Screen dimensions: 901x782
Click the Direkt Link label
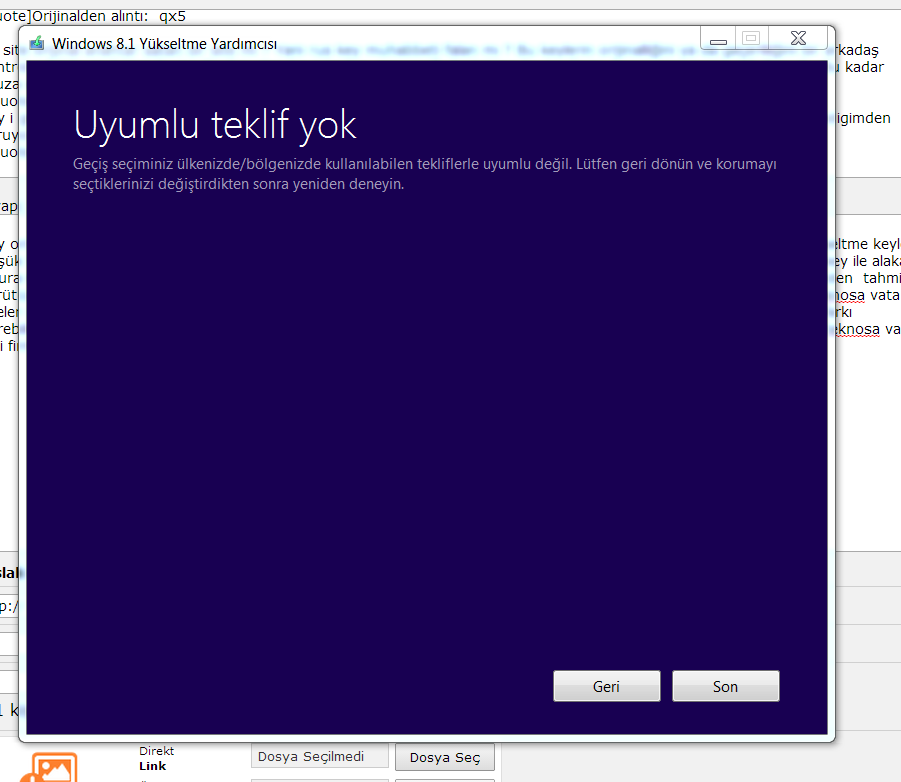pyautogui.click(x=156, y=758)
